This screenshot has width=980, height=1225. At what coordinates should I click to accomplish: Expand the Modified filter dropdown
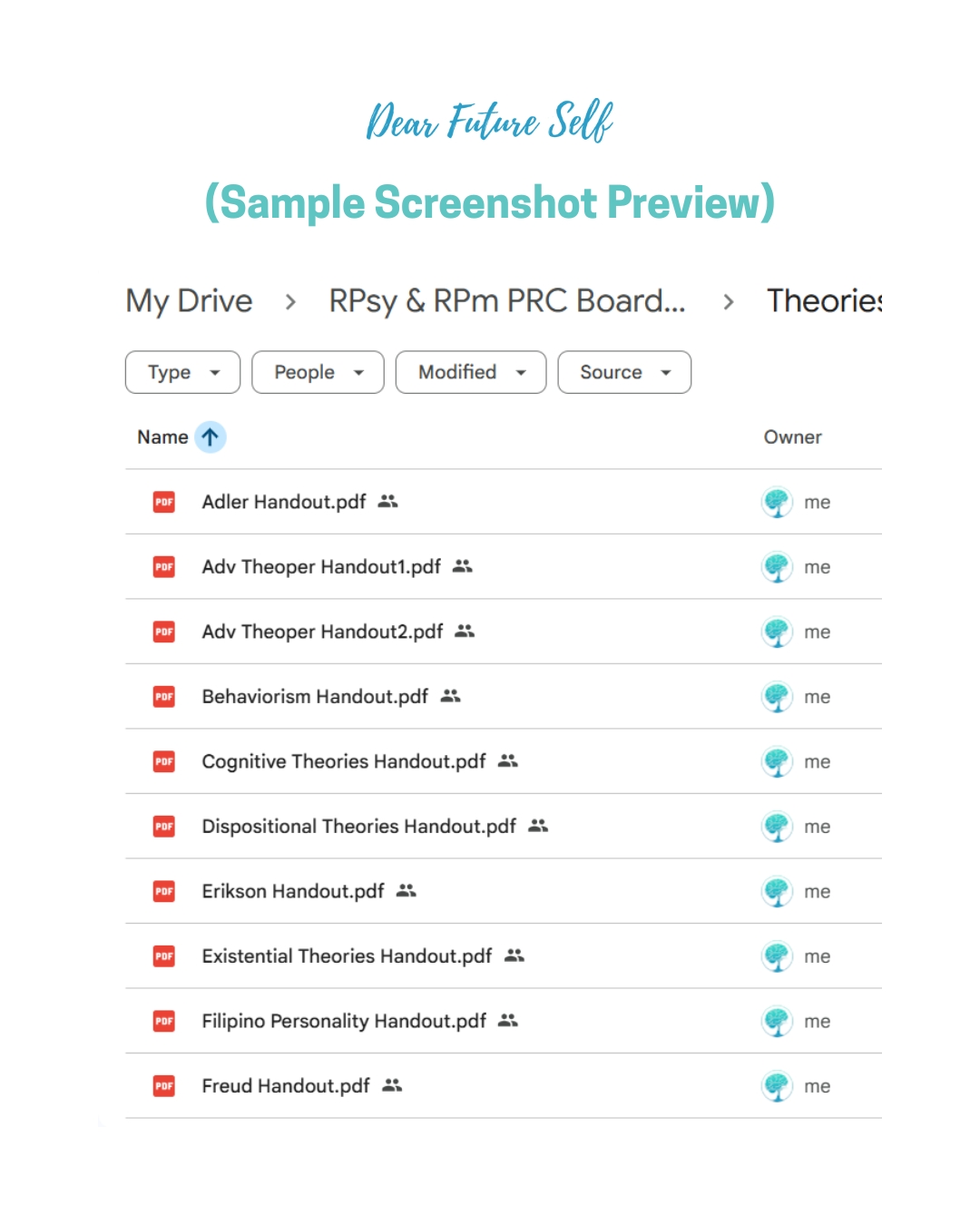tap(471, 372)
